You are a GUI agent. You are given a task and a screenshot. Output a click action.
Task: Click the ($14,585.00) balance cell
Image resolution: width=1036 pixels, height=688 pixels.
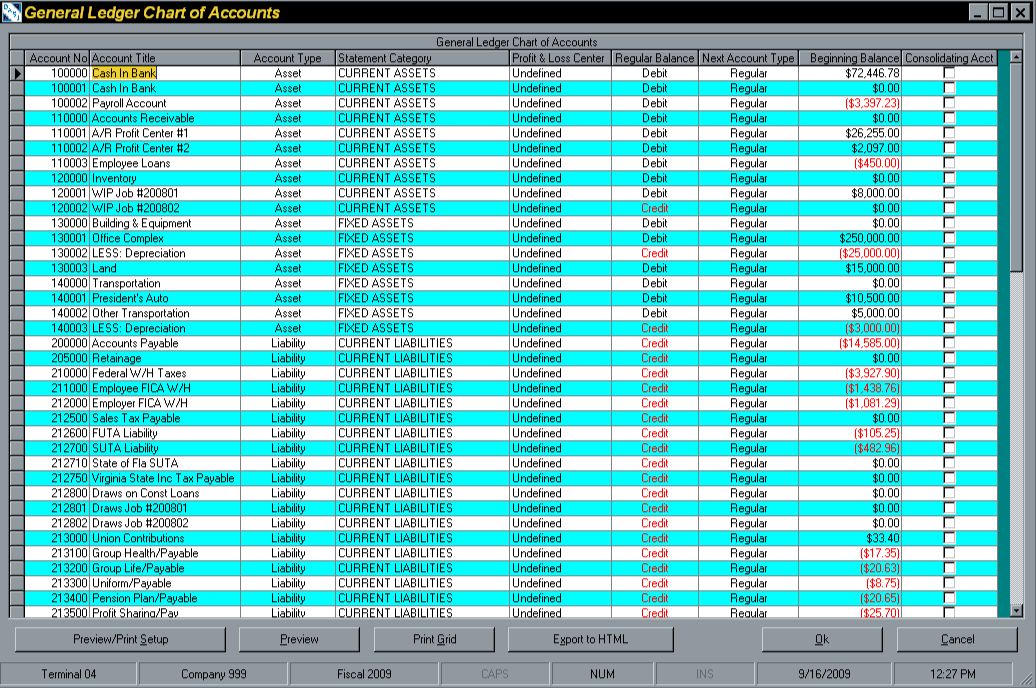point(850,343)
